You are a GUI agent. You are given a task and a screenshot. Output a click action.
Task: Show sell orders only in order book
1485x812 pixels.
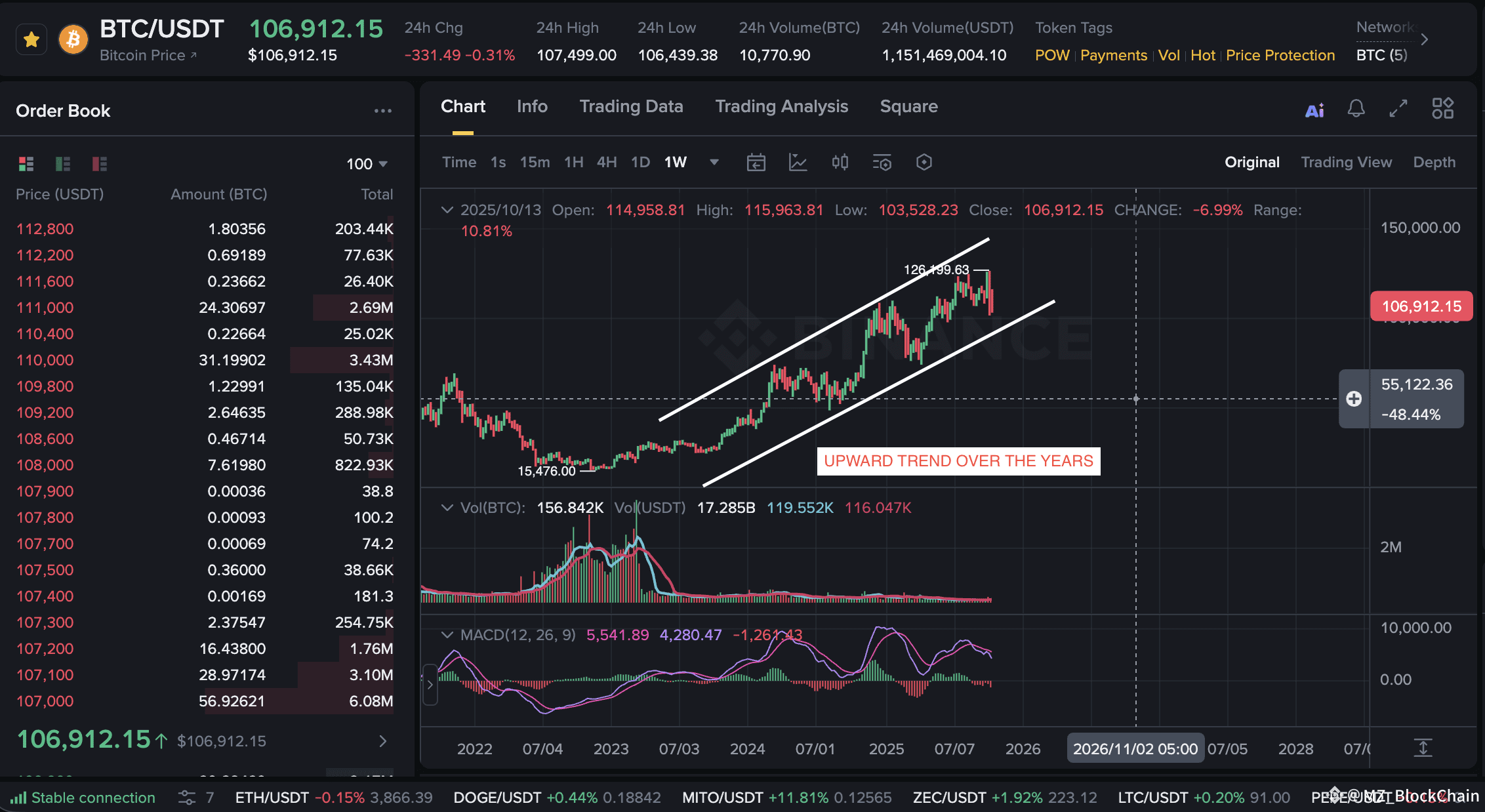100,163
